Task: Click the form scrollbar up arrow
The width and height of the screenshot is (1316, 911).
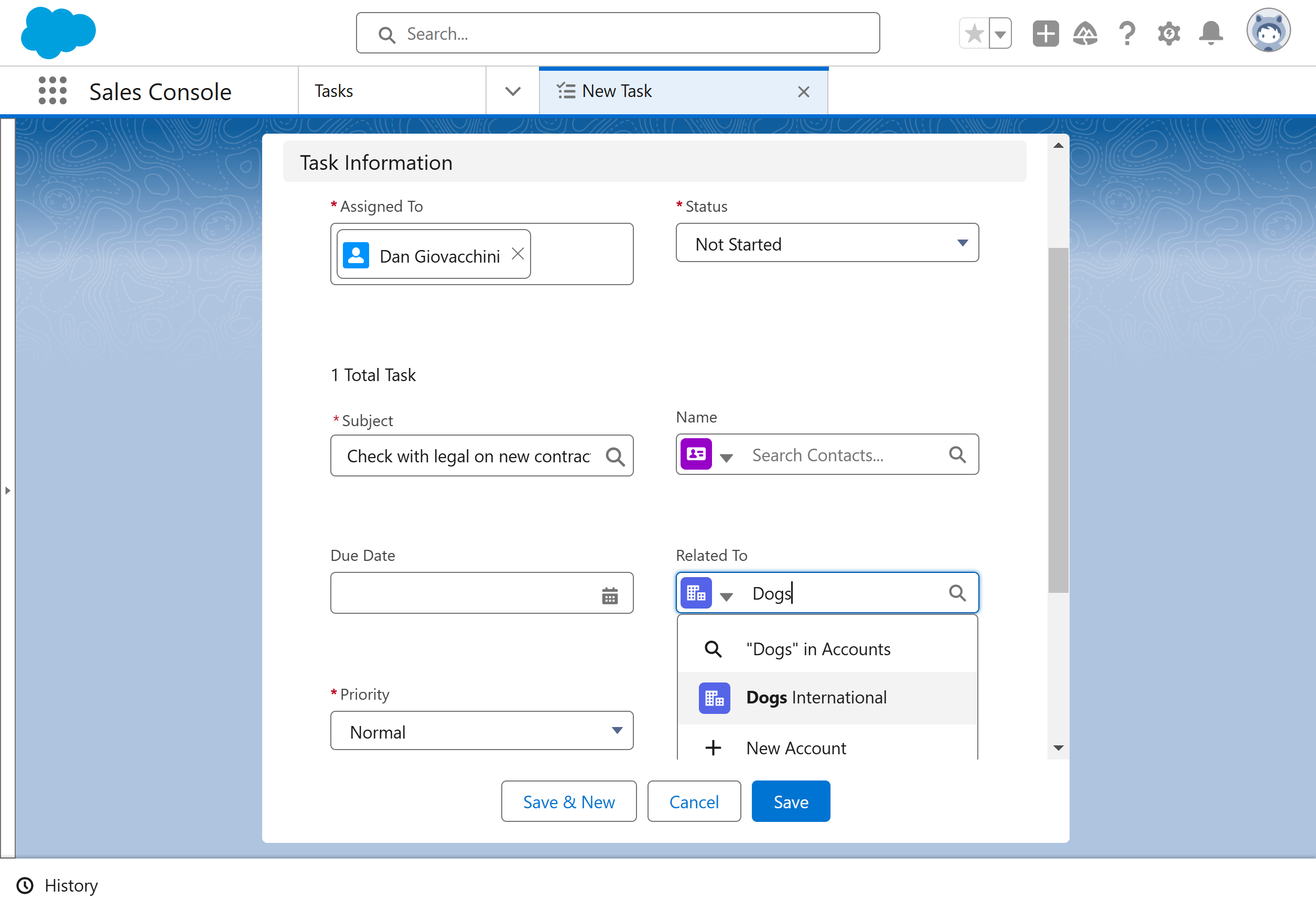Action: pos(1058,145)
